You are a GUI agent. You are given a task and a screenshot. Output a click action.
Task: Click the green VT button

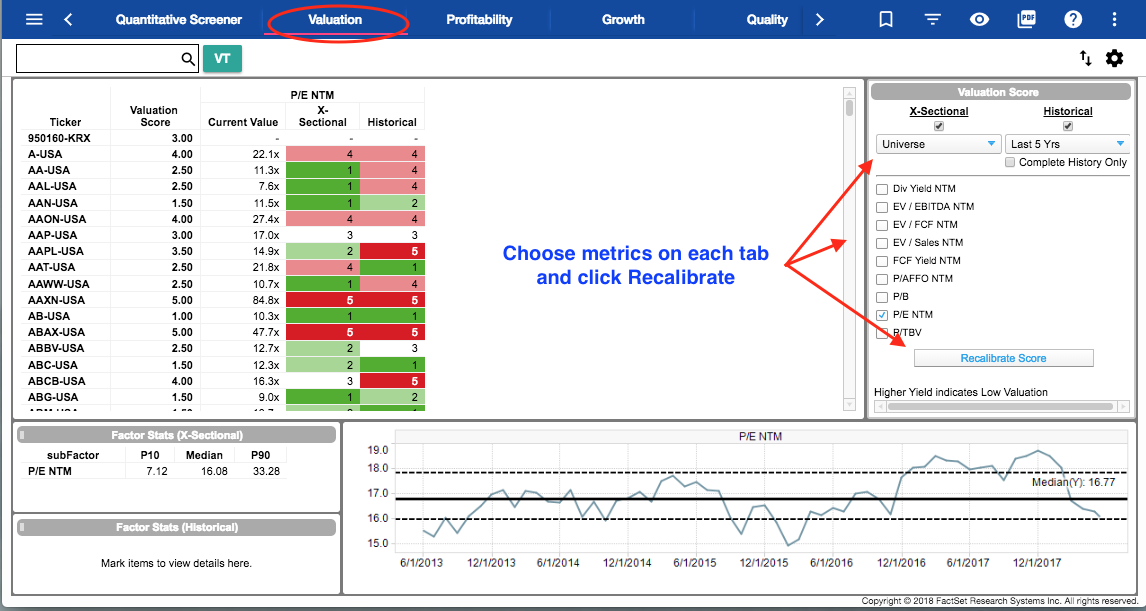pyautogui.click(x=222, y=58)
